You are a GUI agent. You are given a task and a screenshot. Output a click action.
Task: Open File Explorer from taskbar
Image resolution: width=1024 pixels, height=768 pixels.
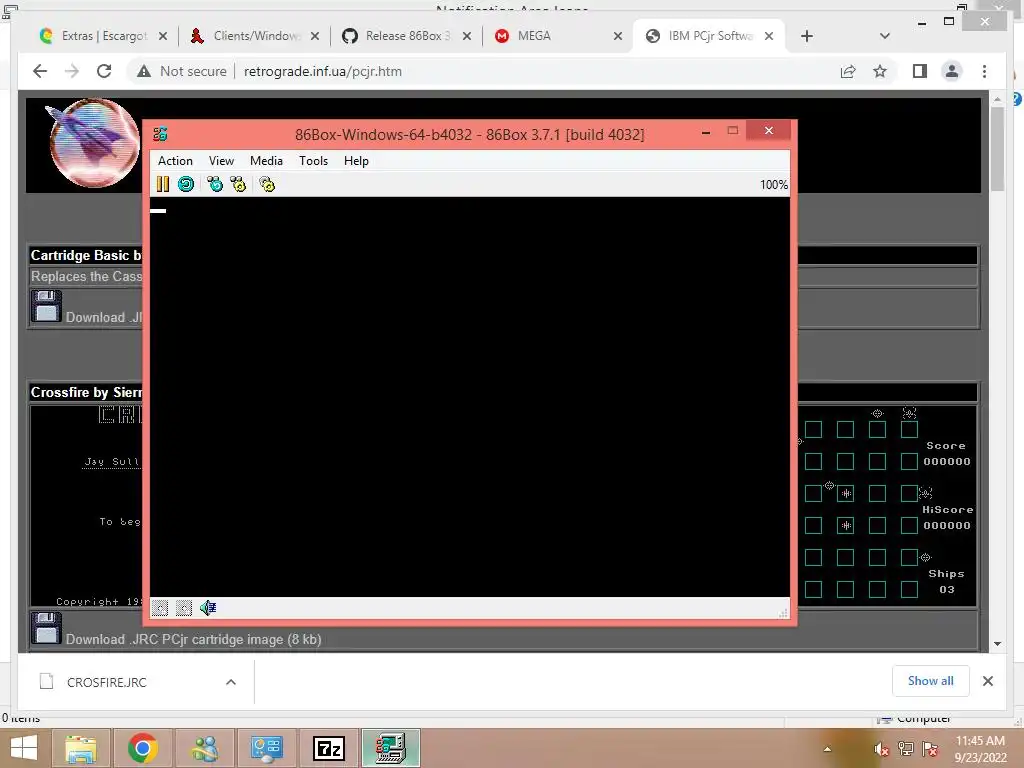point(81,748)
